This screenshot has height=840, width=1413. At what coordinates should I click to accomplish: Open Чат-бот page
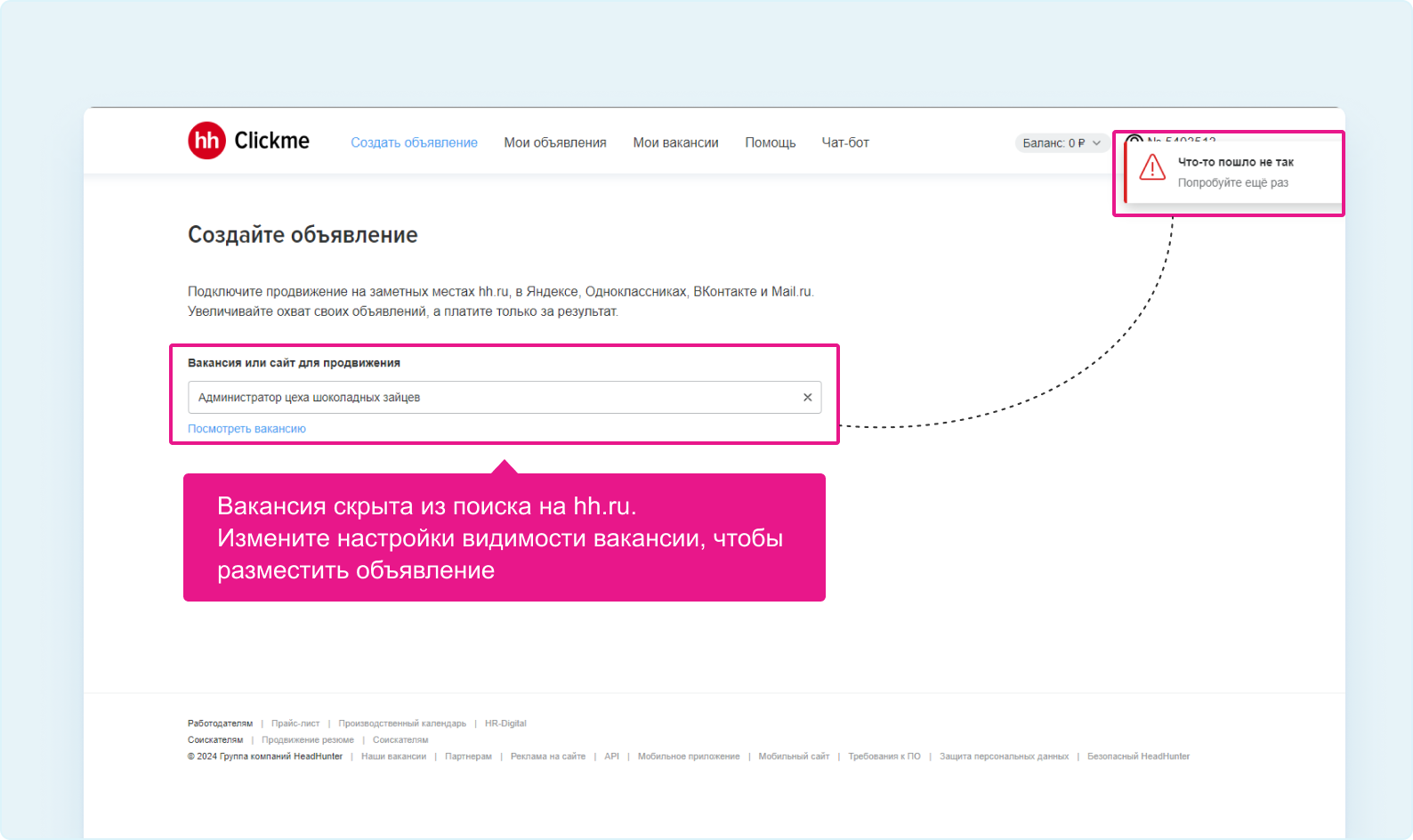coord(845,142)
